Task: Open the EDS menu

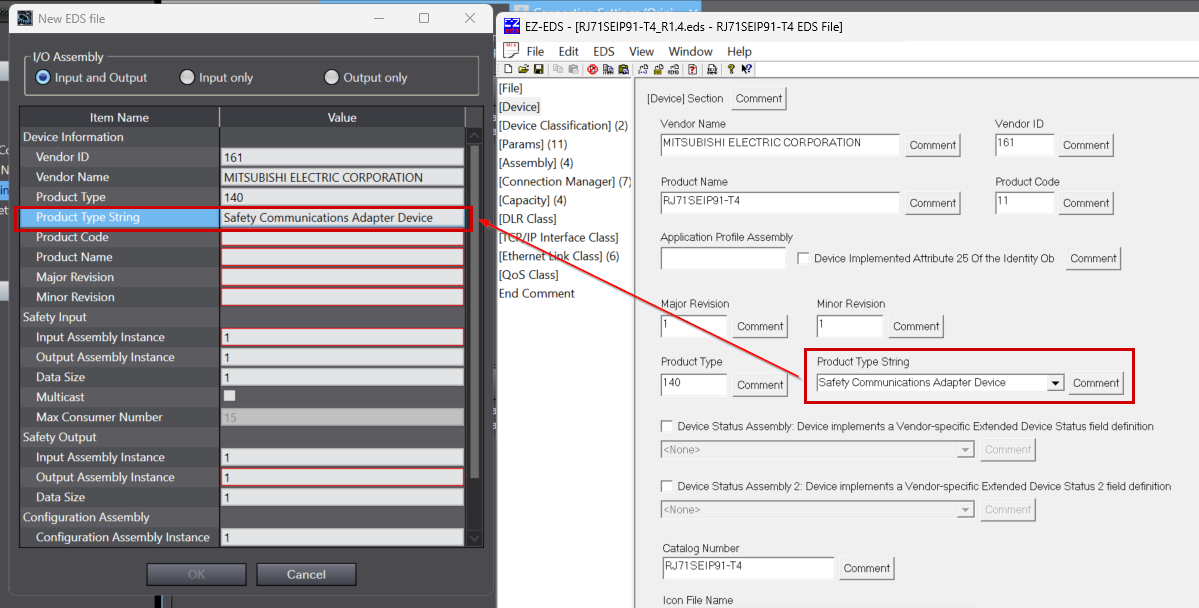Action: (x=603, y=51)
